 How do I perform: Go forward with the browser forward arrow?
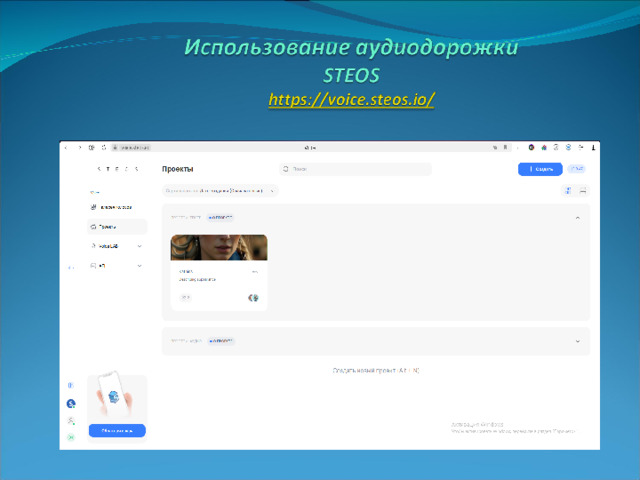coord(79,147)
